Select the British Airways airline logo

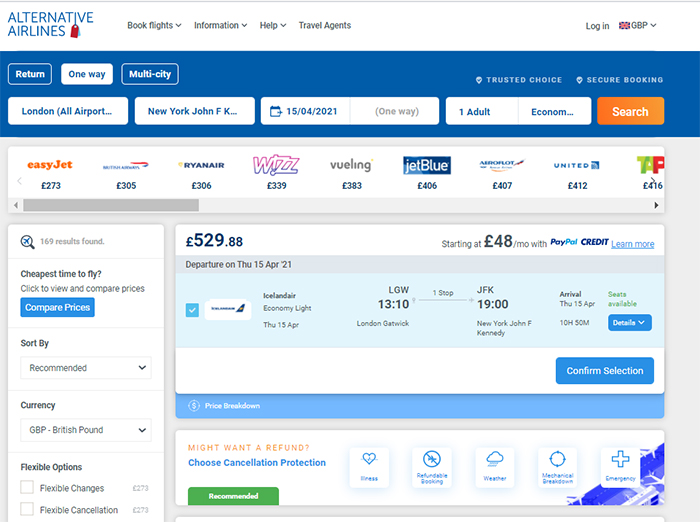tap(125, 166)
